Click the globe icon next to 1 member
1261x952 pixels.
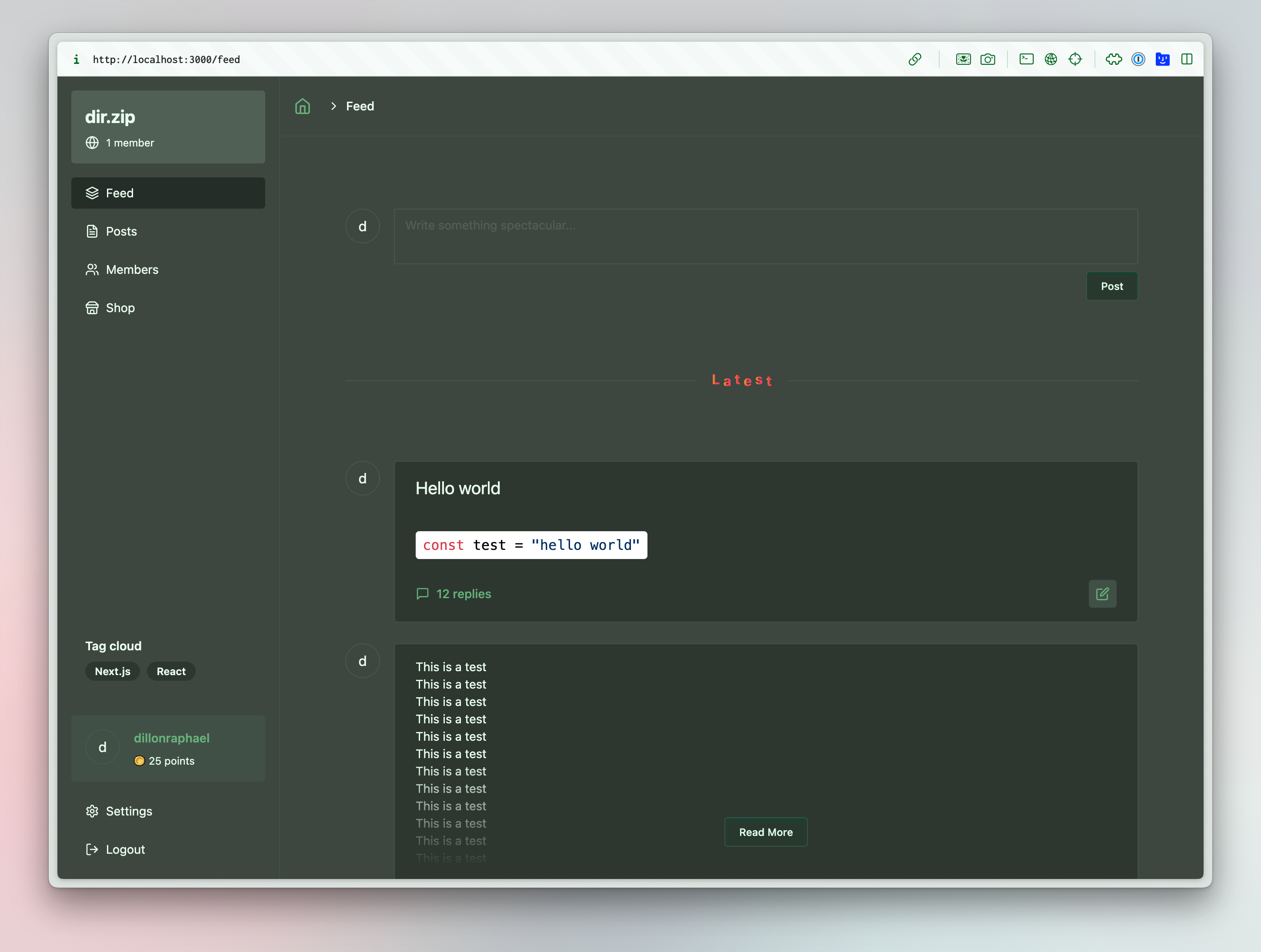(x=92, y=143)
